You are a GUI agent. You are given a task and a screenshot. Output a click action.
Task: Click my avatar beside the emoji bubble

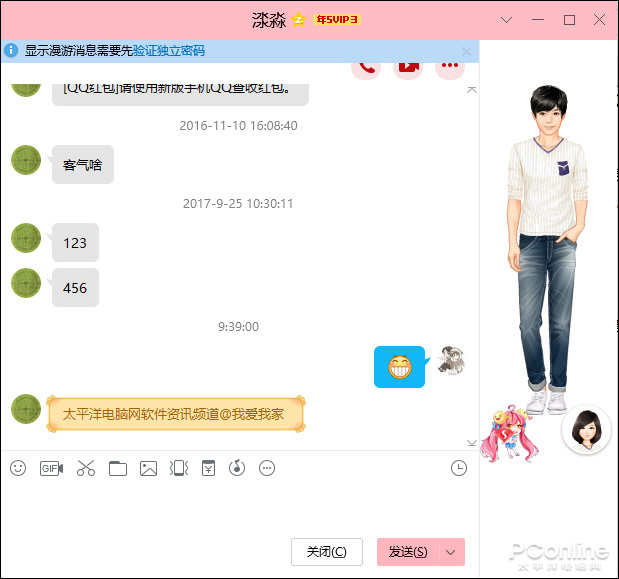click(451, 360)
